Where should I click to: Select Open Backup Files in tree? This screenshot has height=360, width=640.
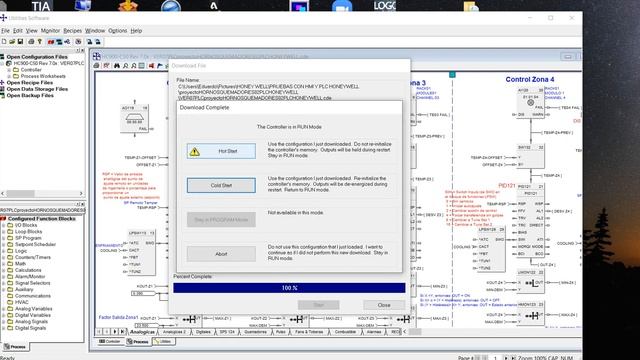pos(30,96)
